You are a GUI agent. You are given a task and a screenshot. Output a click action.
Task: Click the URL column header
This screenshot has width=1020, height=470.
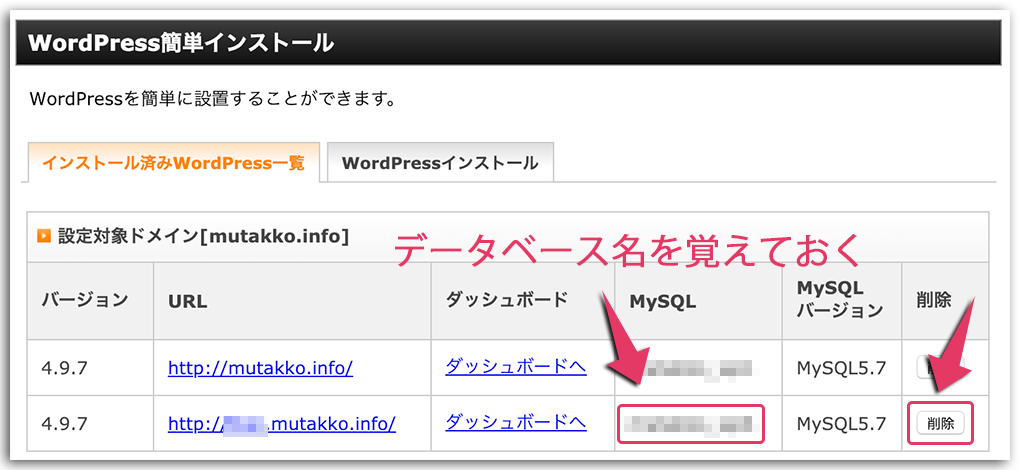tap(292, 301)
